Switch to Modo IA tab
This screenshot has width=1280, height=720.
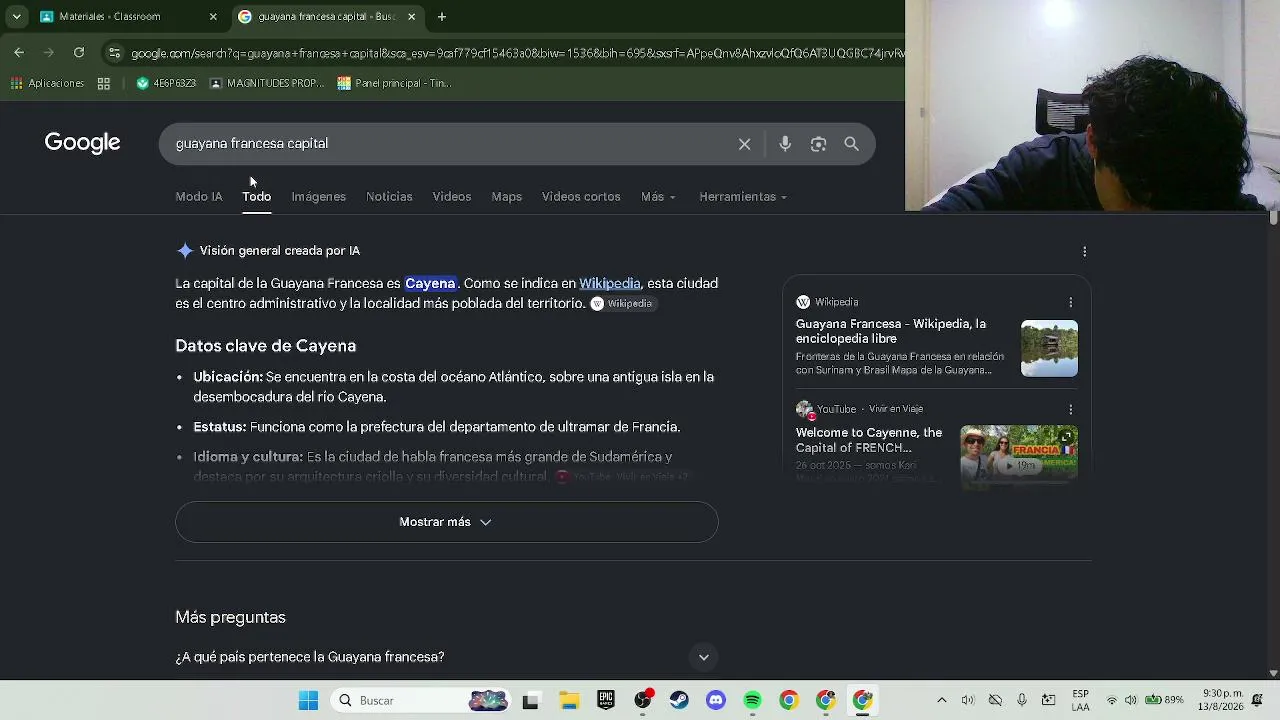(199, 197)
